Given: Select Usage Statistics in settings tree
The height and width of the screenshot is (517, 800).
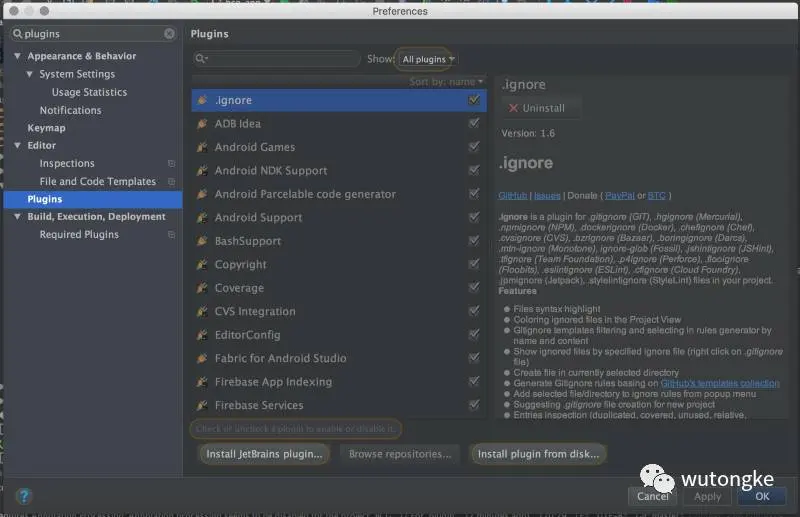Looking at the screenshot, I should 89,92.
